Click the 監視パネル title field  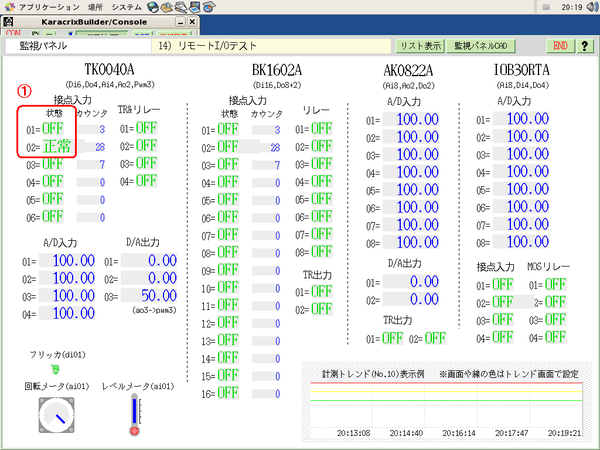(x=78, y=46)
